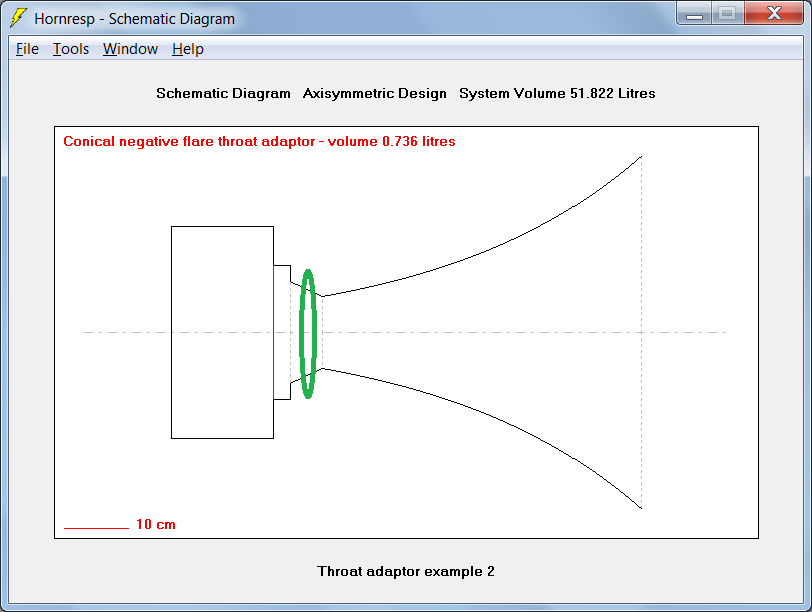This screenshot has width=812, height=612.
Task: Open the Window menu
Action: pos(130,49)
